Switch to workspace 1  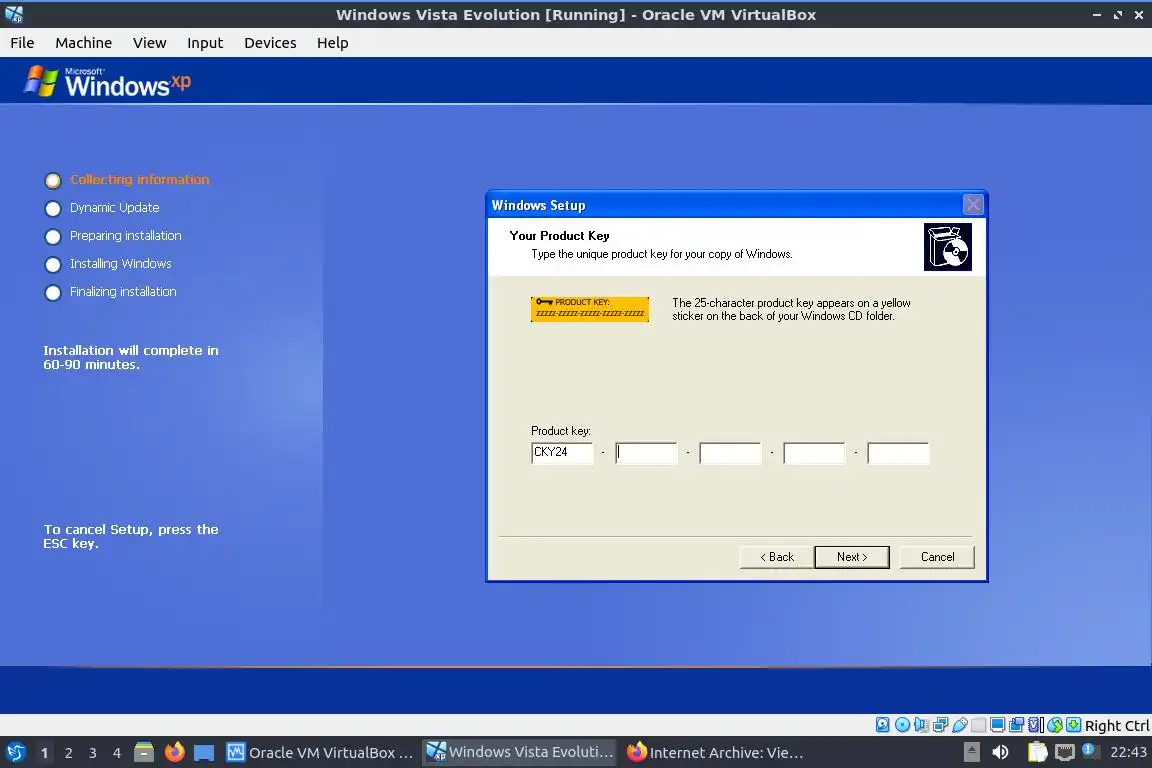(x=44, y=753)
